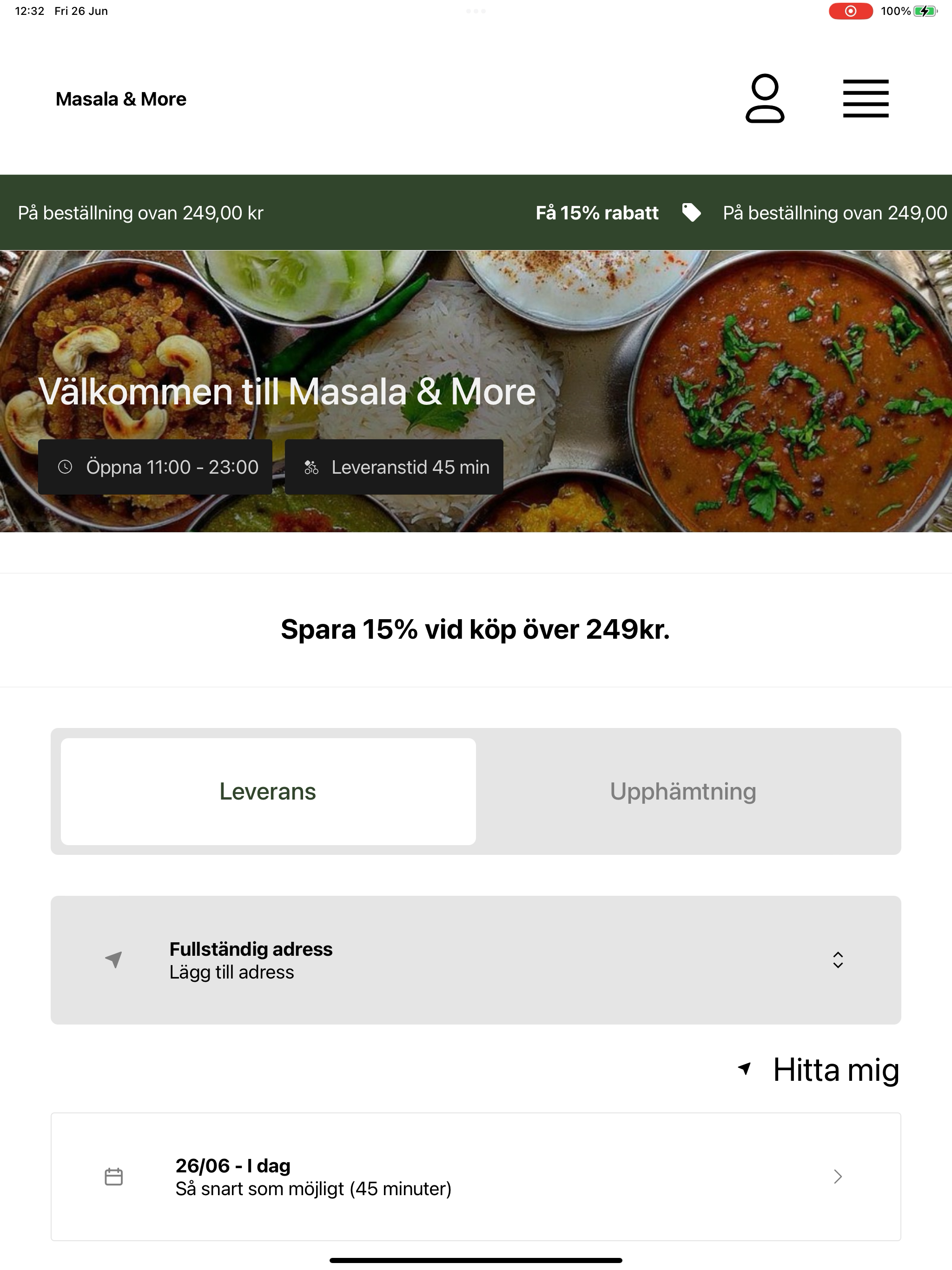Tap the 12:32 clock in status bar
This screenshot has height=1270, width=952.
pyautogui.click(x=30, y=11)
